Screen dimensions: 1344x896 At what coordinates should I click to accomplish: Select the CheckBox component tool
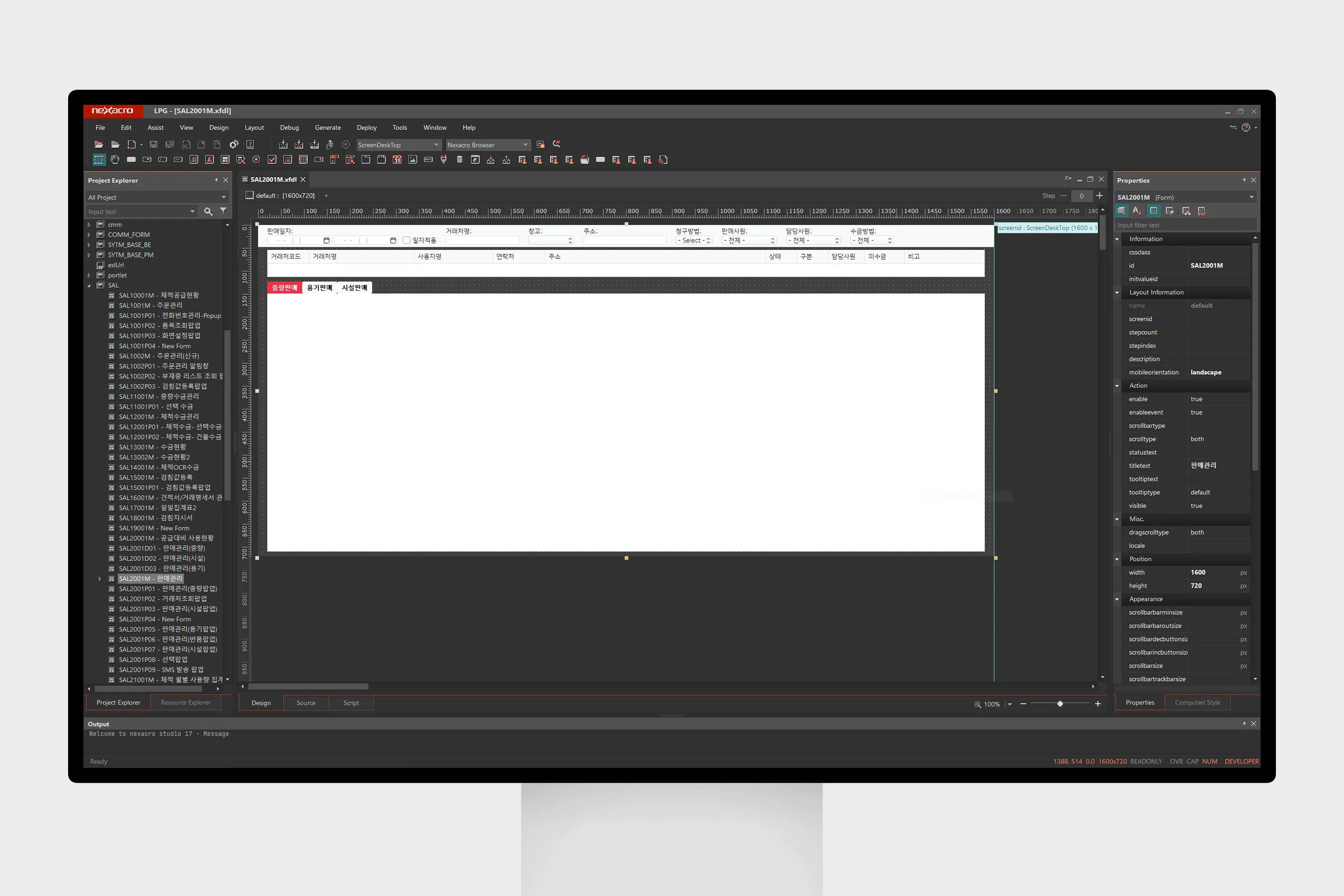[272, 159]
